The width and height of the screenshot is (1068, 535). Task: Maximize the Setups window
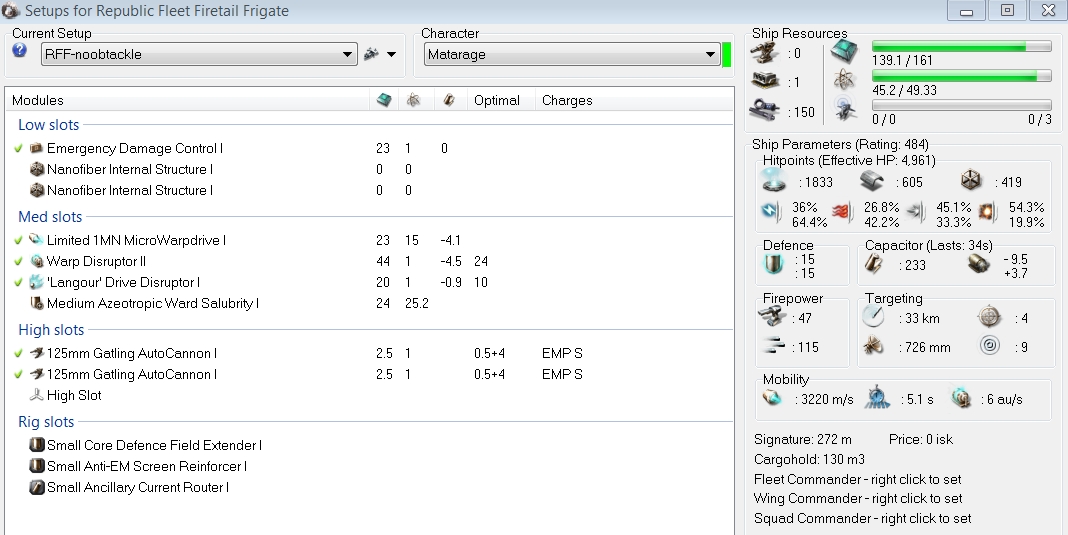tap(1007, 10)
